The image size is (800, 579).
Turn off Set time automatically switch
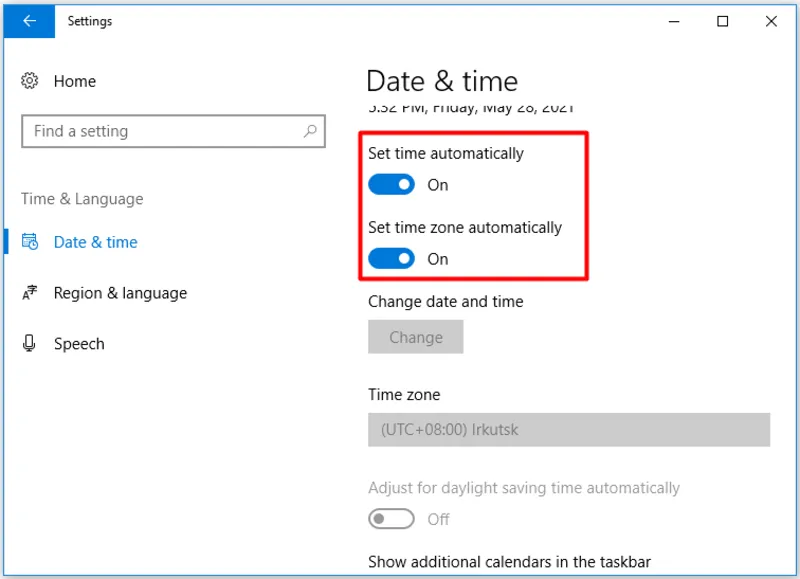pyautogui.click(x=391, y=185)
